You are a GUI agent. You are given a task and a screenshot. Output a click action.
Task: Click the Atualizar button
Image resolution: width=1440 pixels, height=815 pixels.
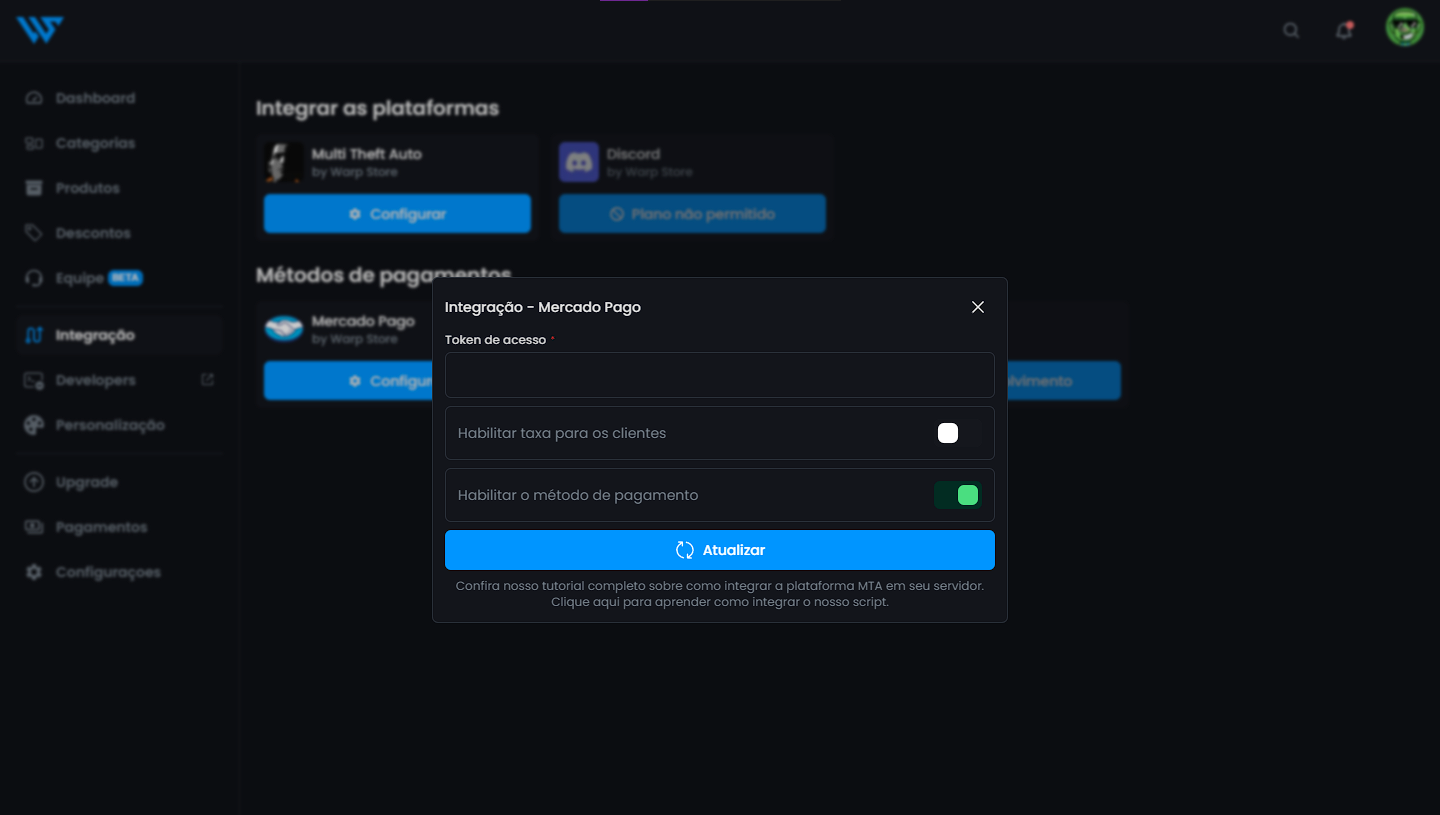[x=720, y=550]
